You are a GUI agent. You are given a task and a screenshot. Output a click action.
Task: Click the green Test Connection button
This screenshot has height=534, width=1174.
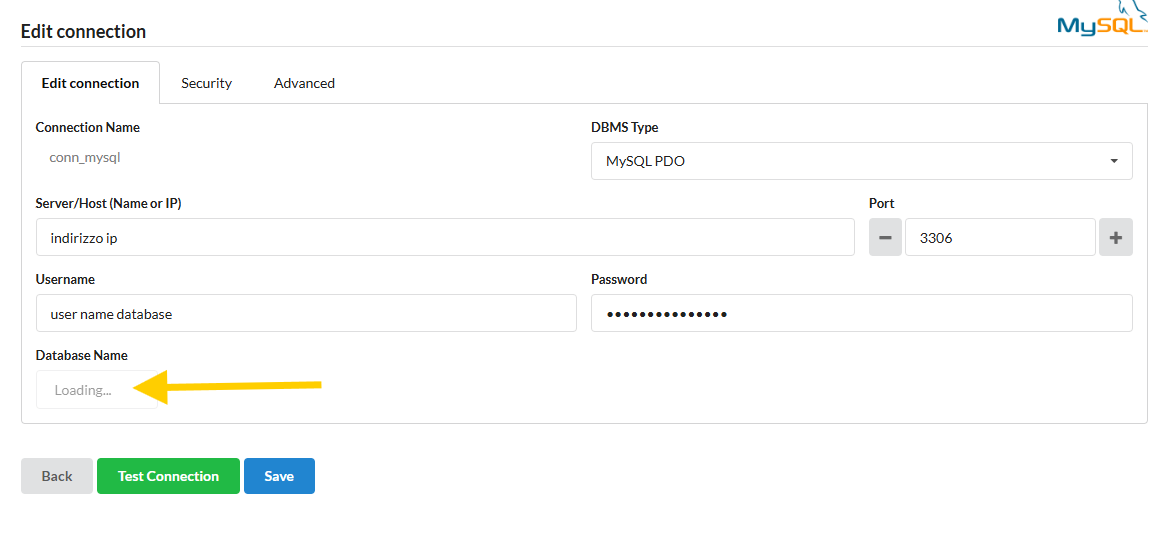168,476
